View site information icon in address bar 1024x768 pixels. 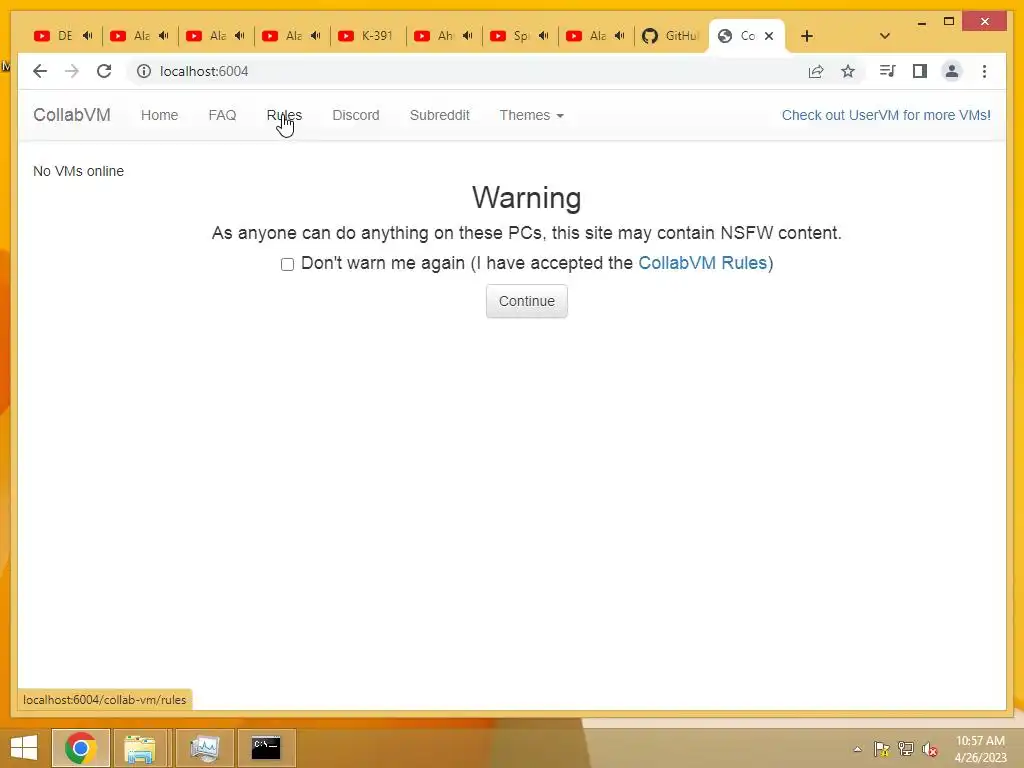tap(144, 71)
